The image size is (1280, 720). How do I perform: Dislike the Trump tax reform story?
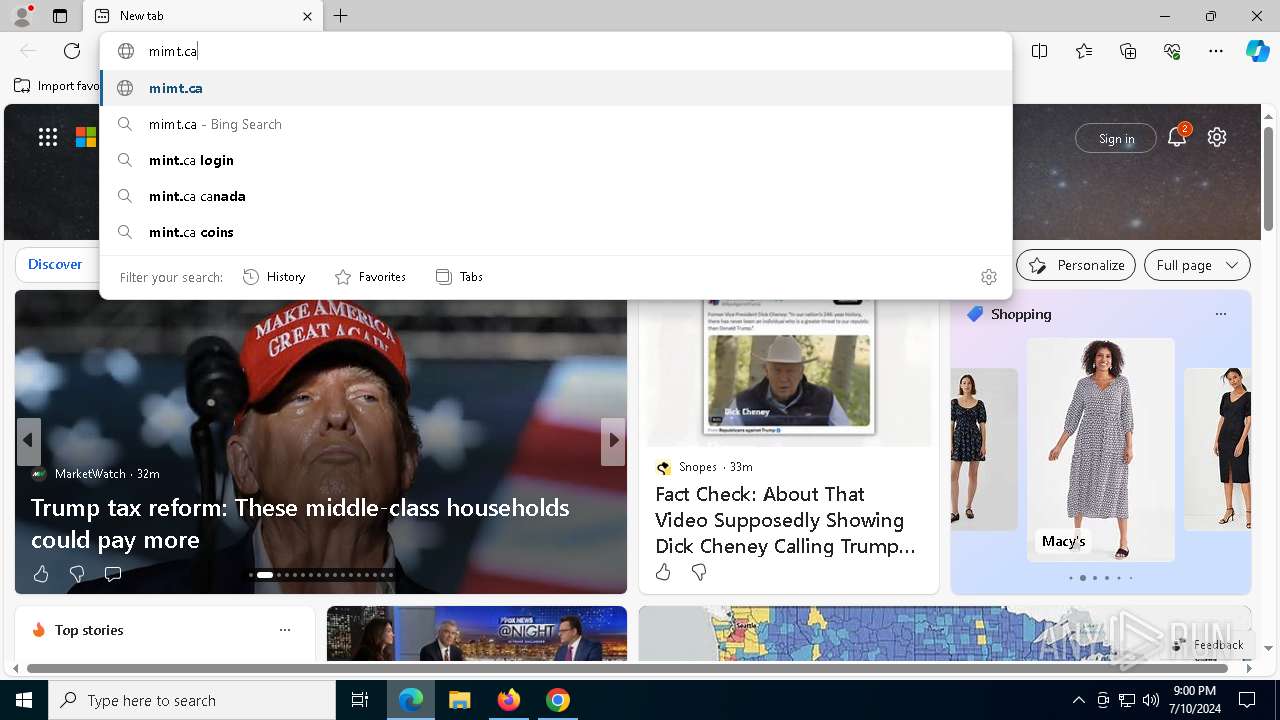(x=77, y=574)
